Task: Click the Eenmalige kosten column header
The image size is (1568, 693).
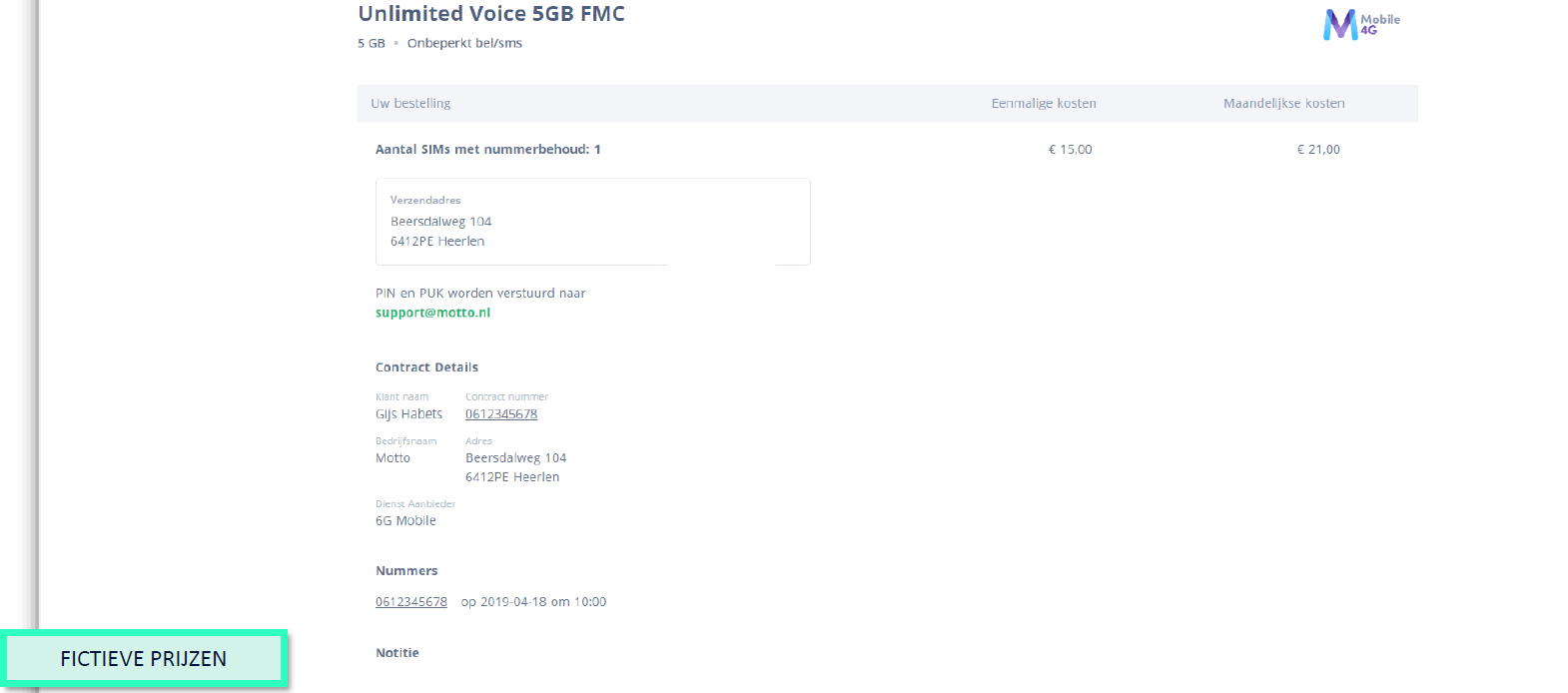Action: point(1044,103)
